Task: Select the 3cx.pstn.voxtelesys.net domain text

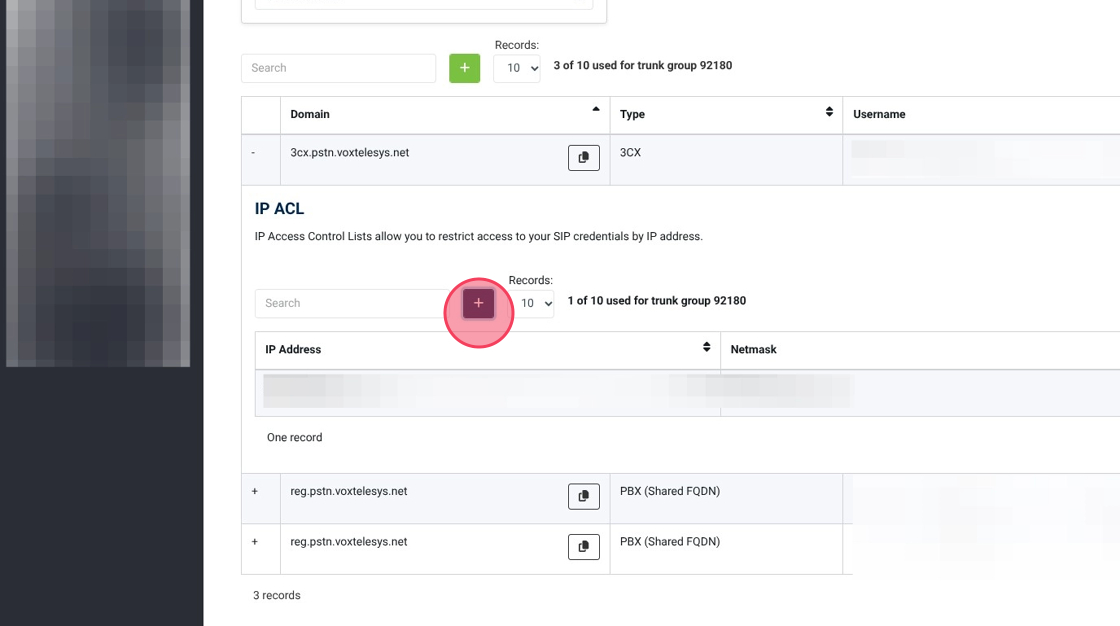Action: 349,153
